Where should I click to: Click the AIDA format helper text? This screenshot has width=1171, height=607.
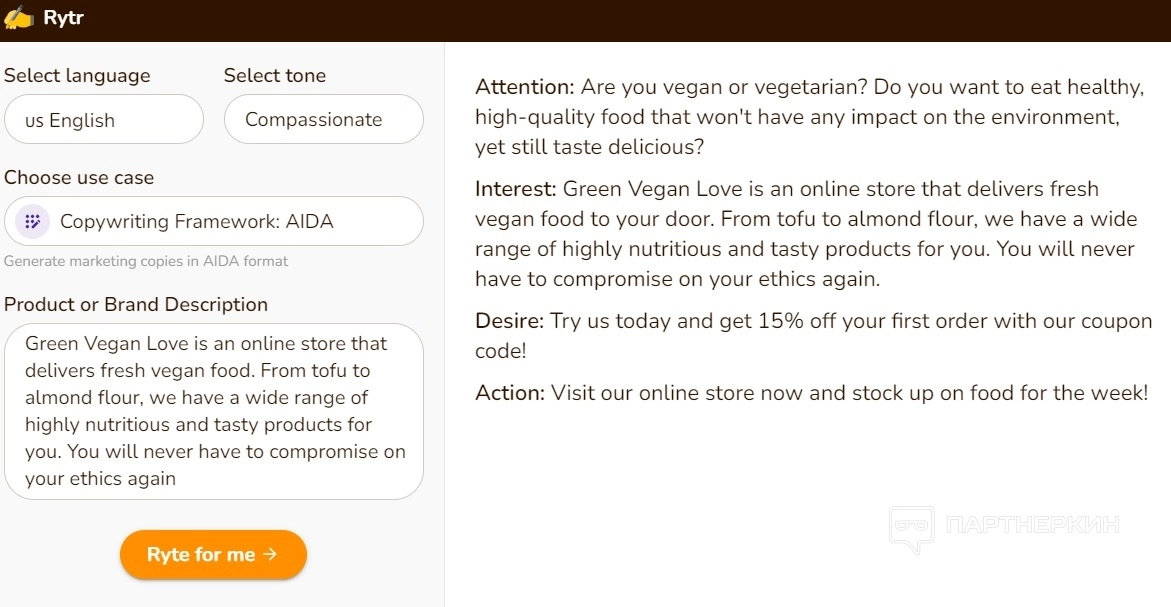click(146, 261)
